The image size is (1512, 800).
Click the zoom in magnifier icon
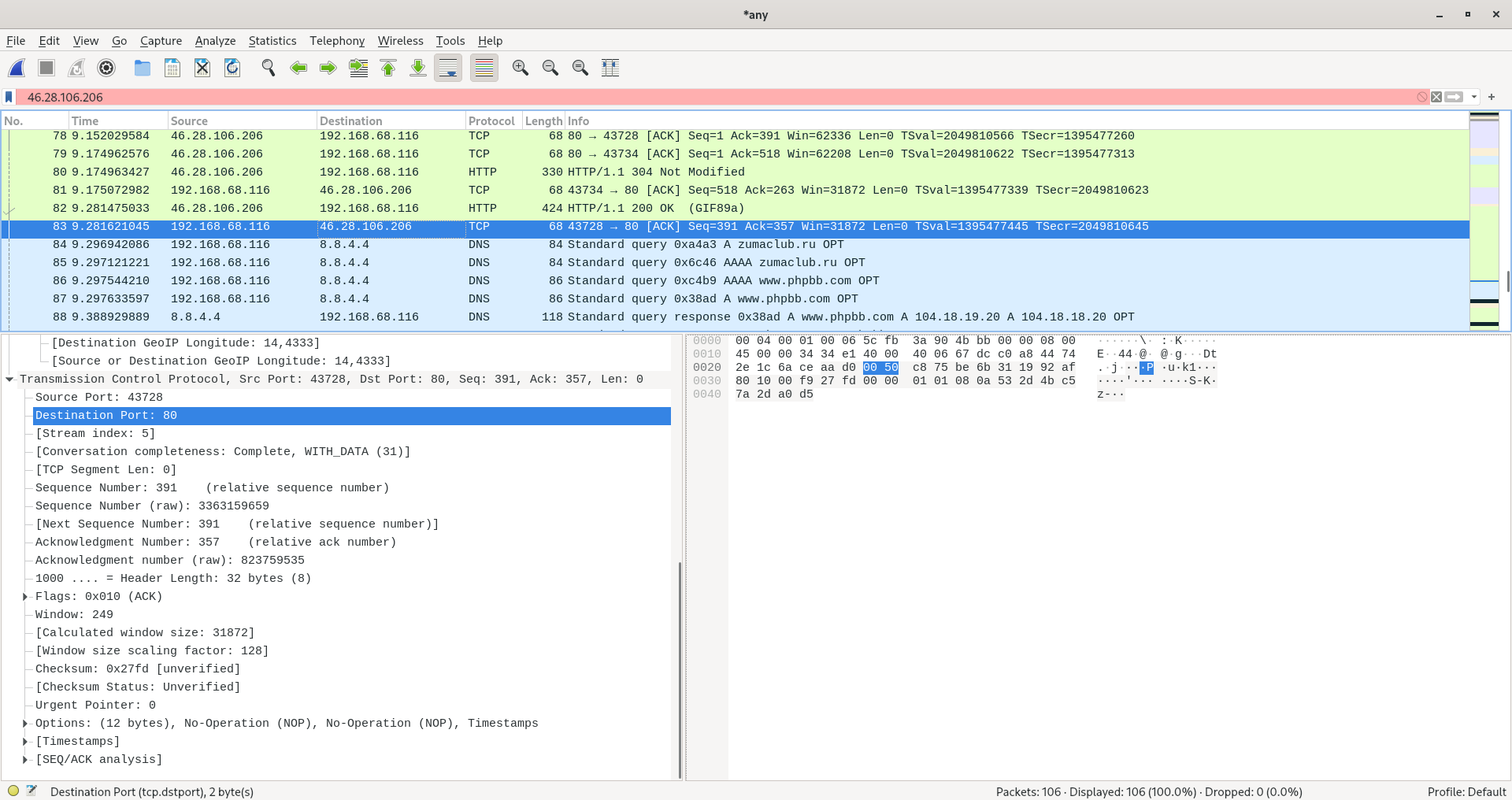(x=520, y=69)
